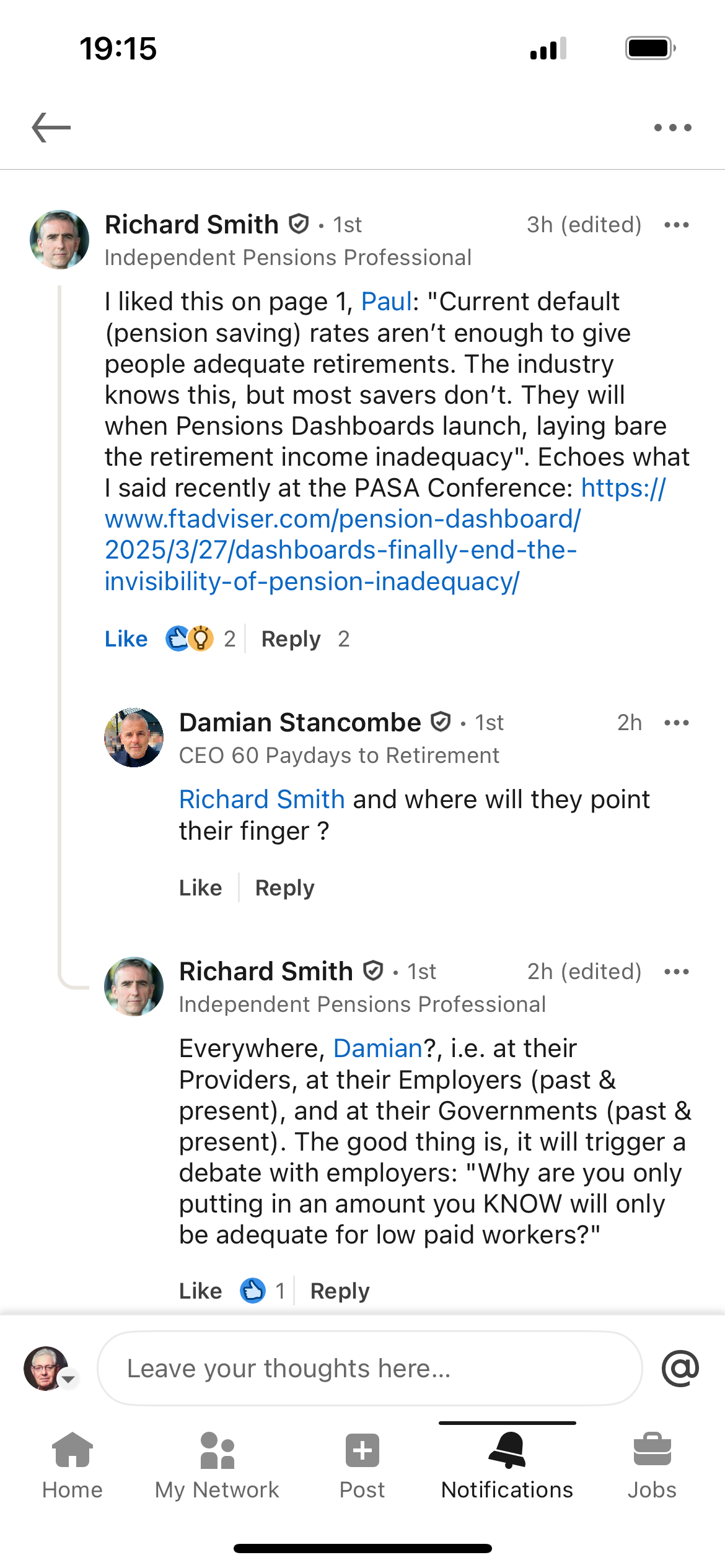Open the ftadviser.com pension dashboard link
The width and height of the screenshot is (725, 1568).
click(x=342, y=534)
